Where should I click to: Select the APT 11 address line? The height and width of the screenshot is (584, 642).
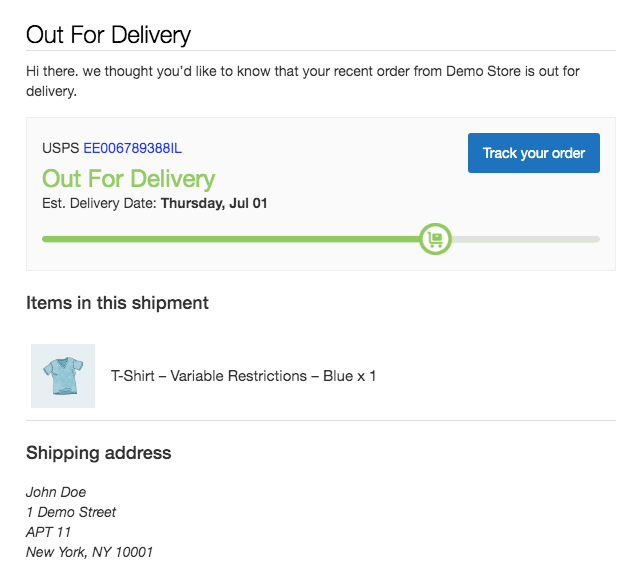coord(48,532)
